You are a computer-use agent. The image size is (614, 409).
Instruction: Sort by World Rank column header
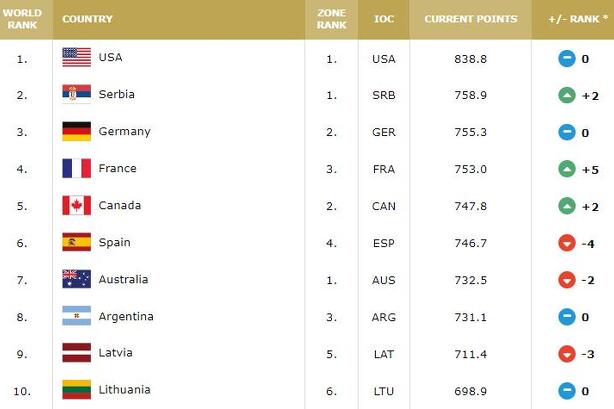click(22, 19)
